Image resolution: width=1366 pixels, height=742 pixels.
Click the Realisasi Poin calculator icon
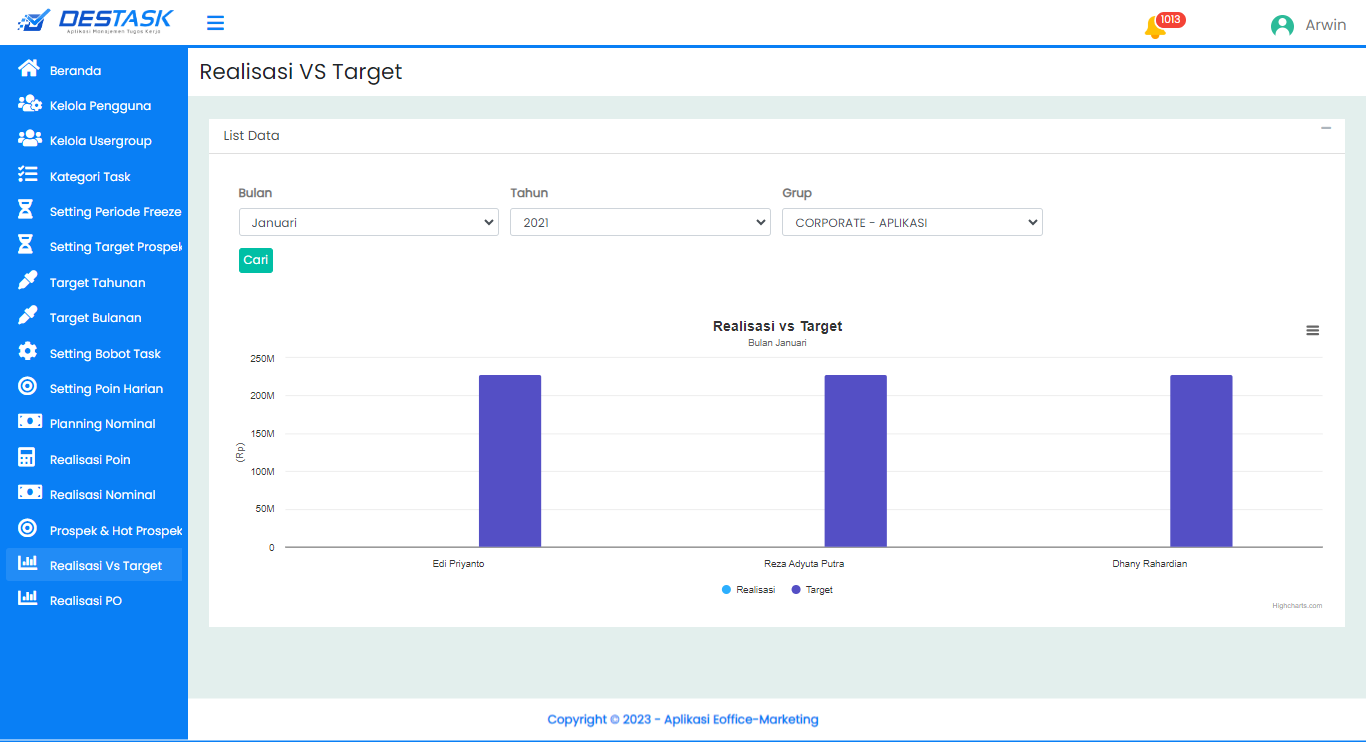pyautogui.click(x=29, y=458)
